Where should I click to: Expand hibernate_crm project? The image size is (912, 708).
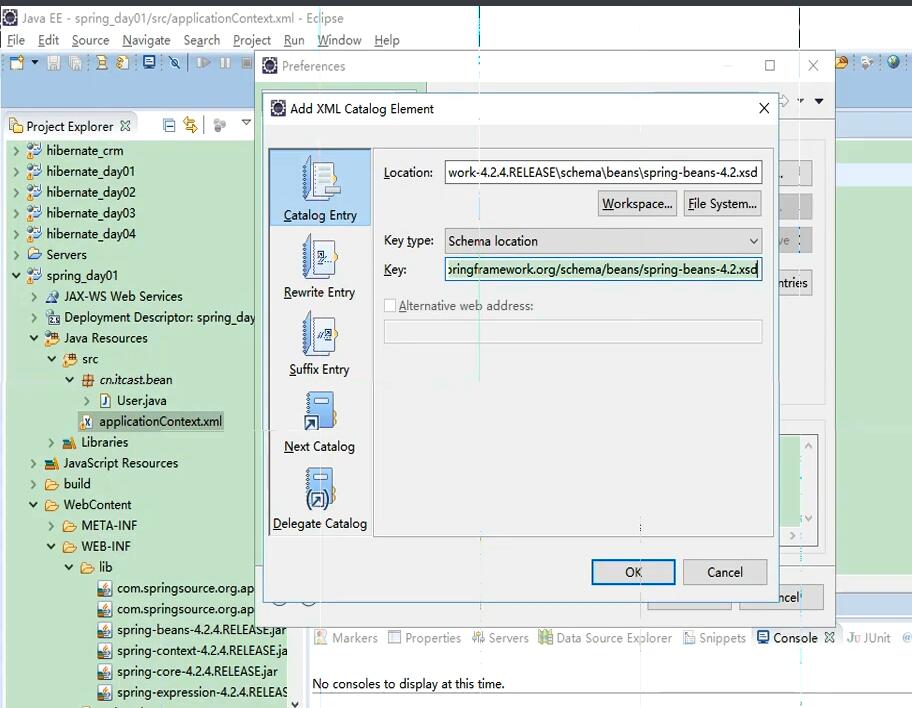click(16, 151)
